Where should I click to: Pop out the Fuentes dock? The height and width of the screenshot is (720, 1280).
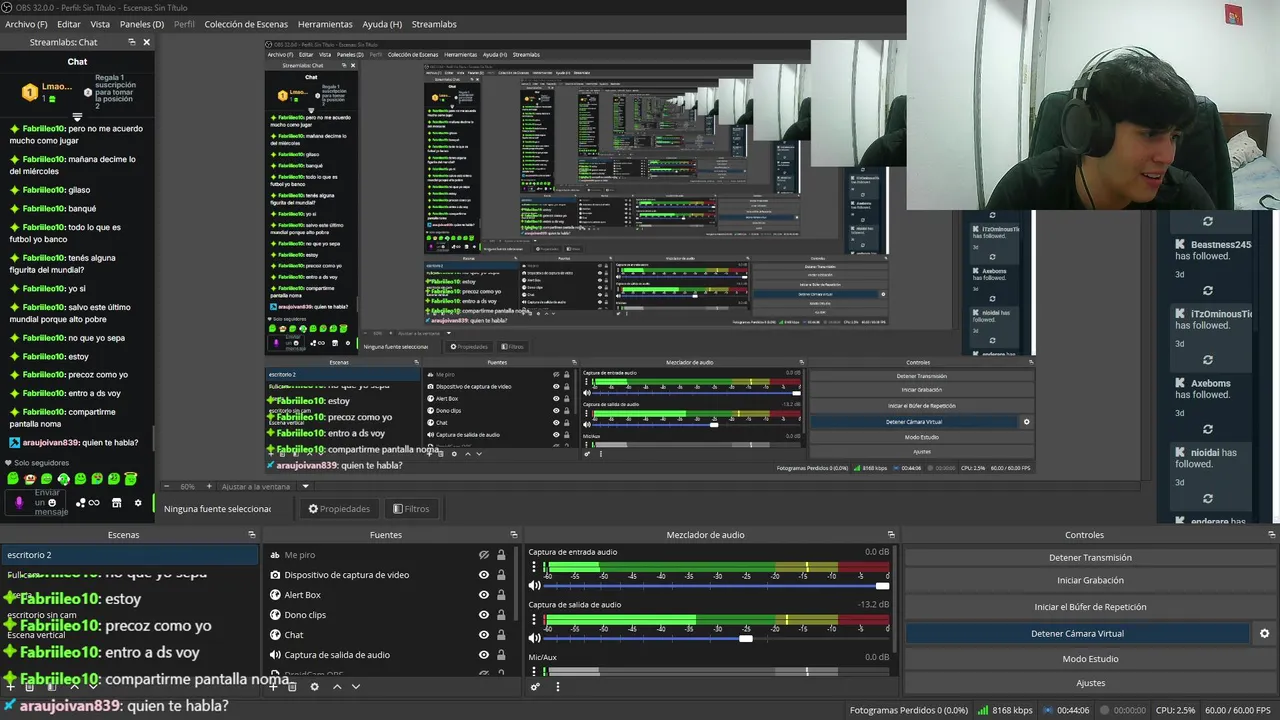pyautogui.click(x=514, y=535)
